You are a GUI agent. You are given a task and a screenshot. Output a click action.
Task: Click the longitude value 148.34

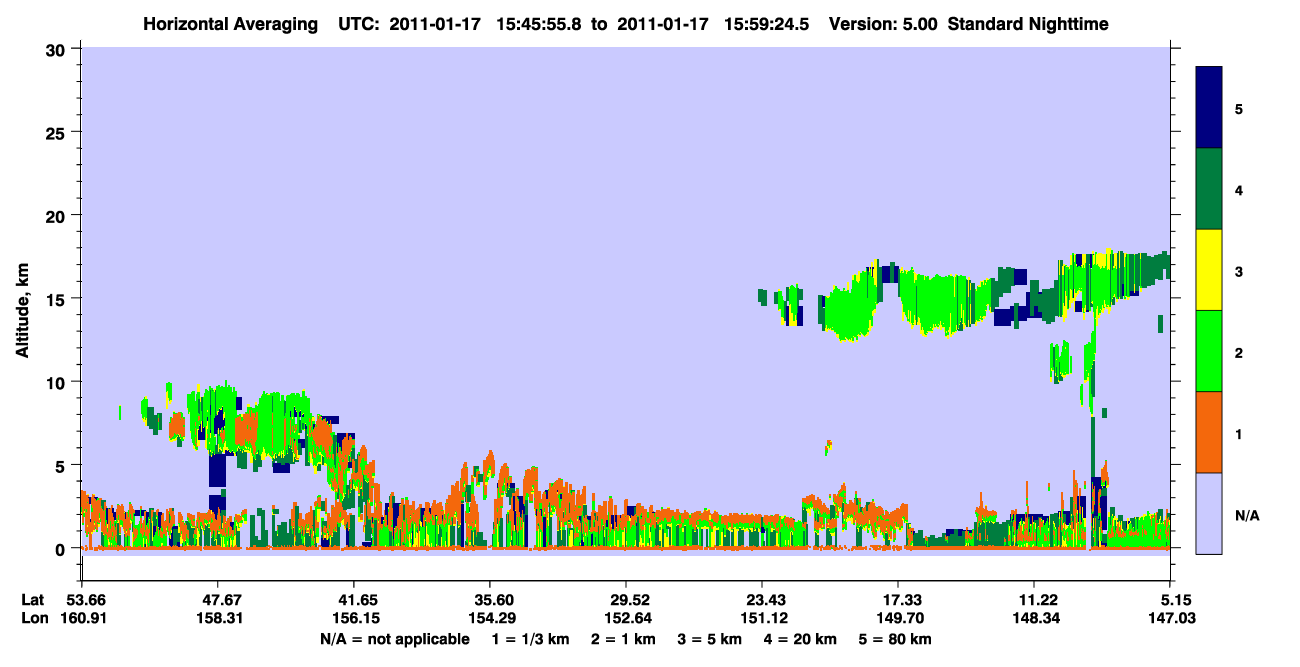(x=1034, y=619)
